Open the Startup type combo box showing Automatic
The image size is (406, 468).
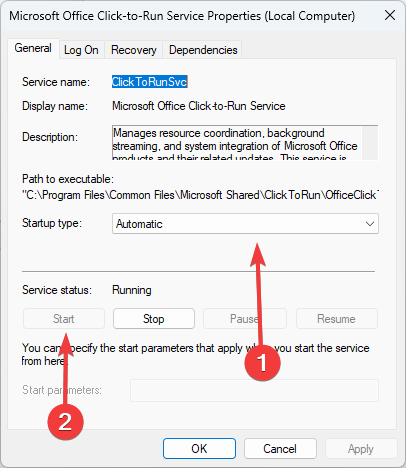245,224
